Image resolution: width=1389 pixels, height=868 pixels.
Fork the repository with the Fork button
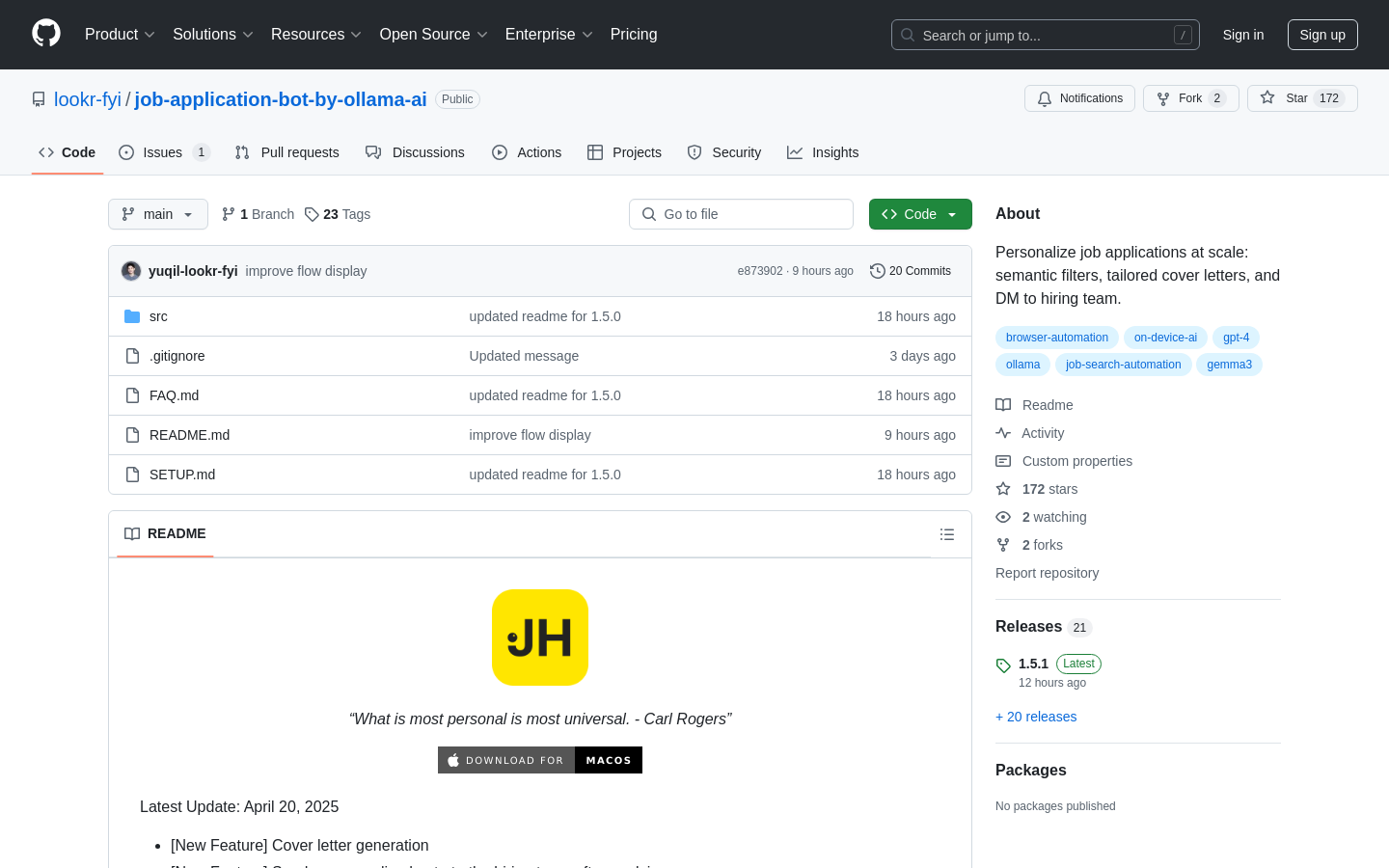[x=1190, y=98]
